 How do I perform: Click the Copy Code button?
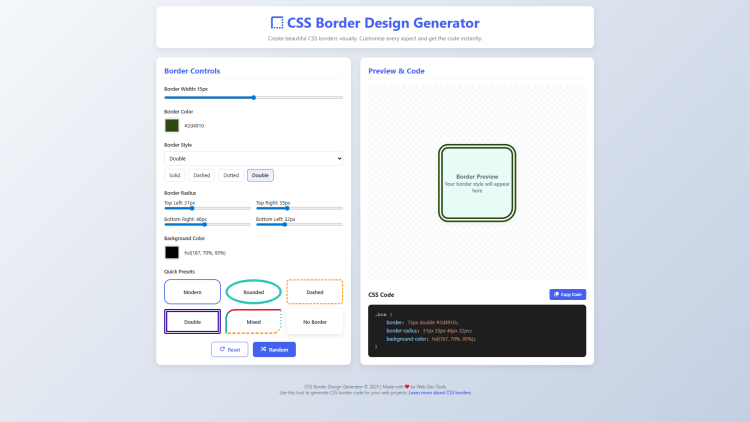(x=567, y=294)
